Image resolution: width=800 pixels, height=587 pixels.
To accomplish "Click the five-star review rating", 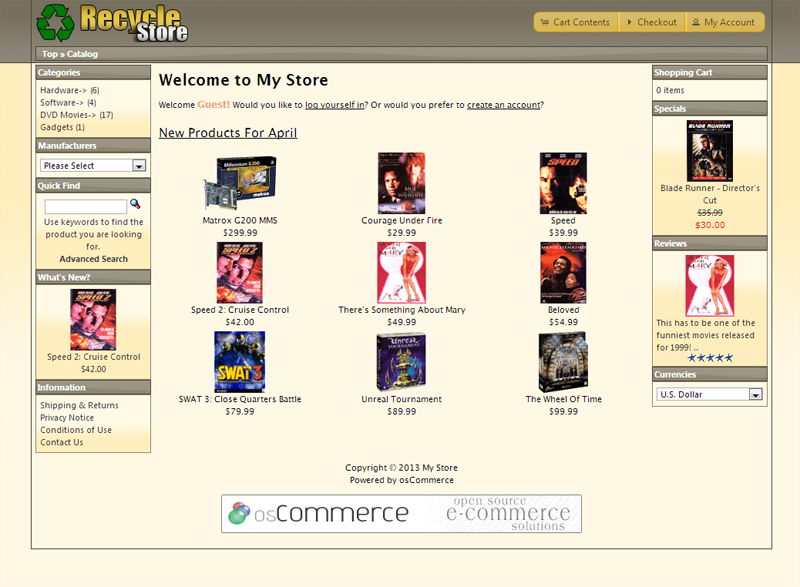I will pyautogui.click(x=710, y=358).
